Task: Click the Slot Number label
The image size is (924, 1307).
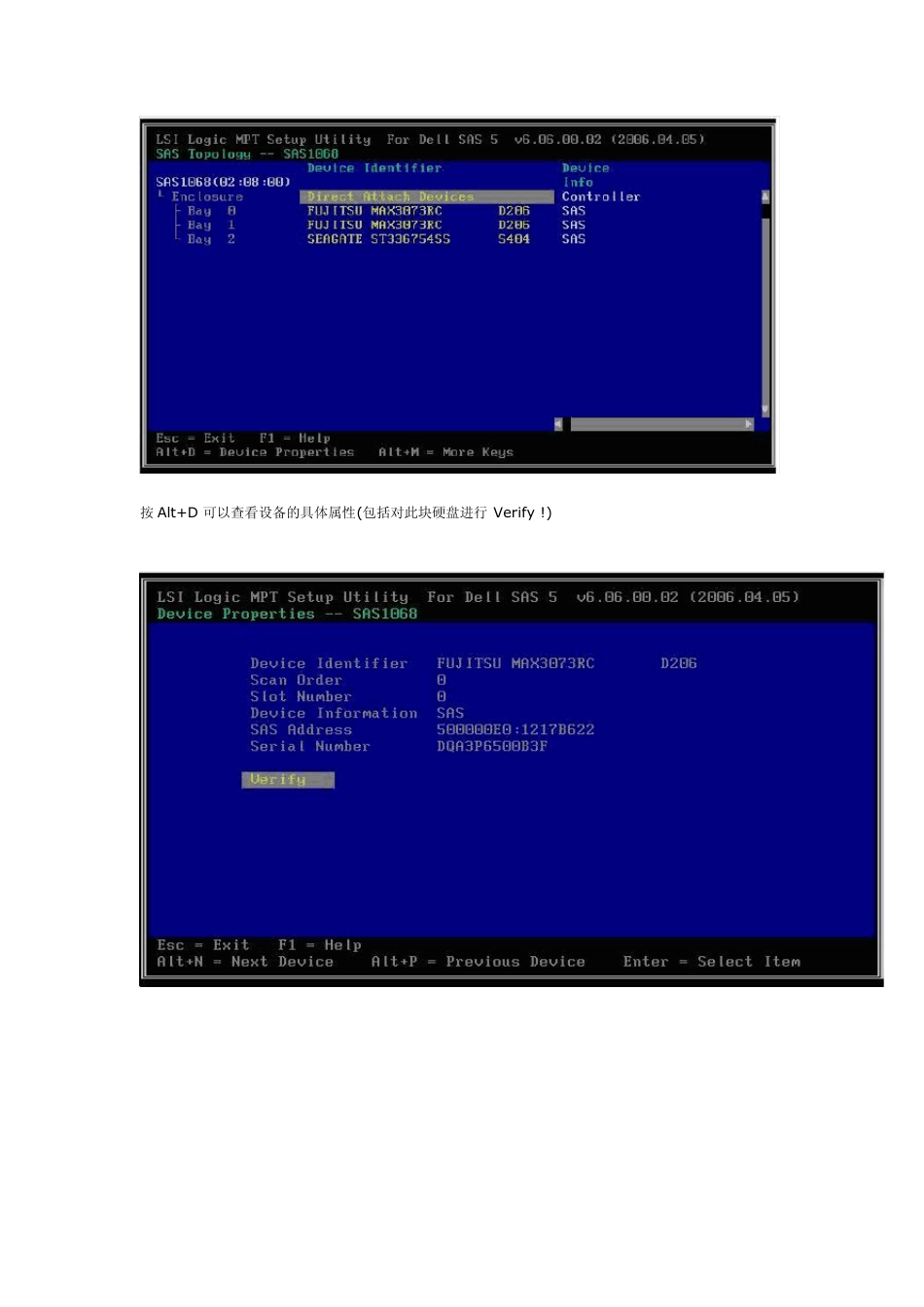Action: pyautogui.click(x=301, y=696)
